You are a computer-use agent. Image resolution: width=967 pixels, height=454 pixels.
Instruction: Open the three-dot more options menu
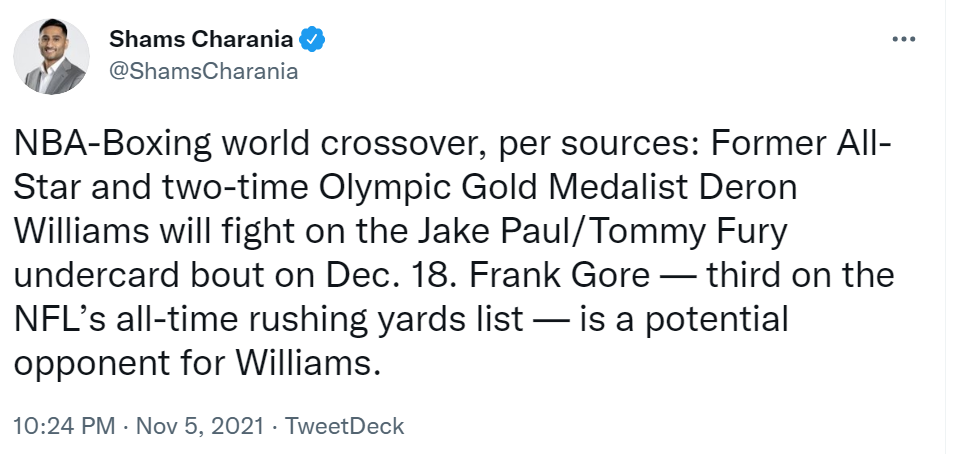click(903, 39)
